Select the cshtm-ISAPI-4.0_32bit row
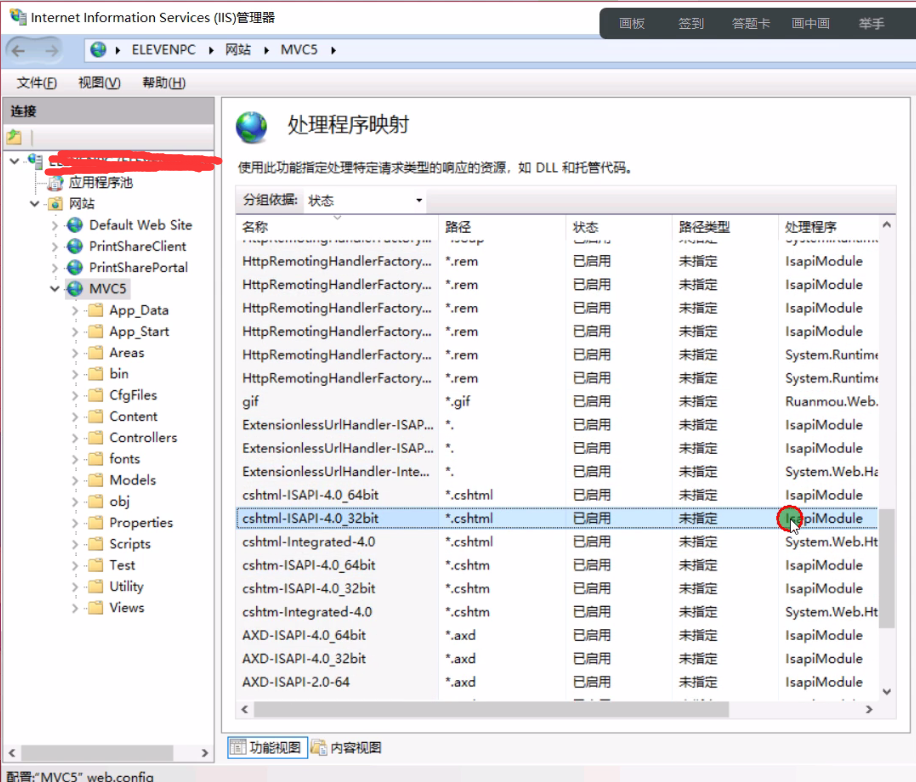The width and height of the screenshot is (916, 782). tap(557, 589)
